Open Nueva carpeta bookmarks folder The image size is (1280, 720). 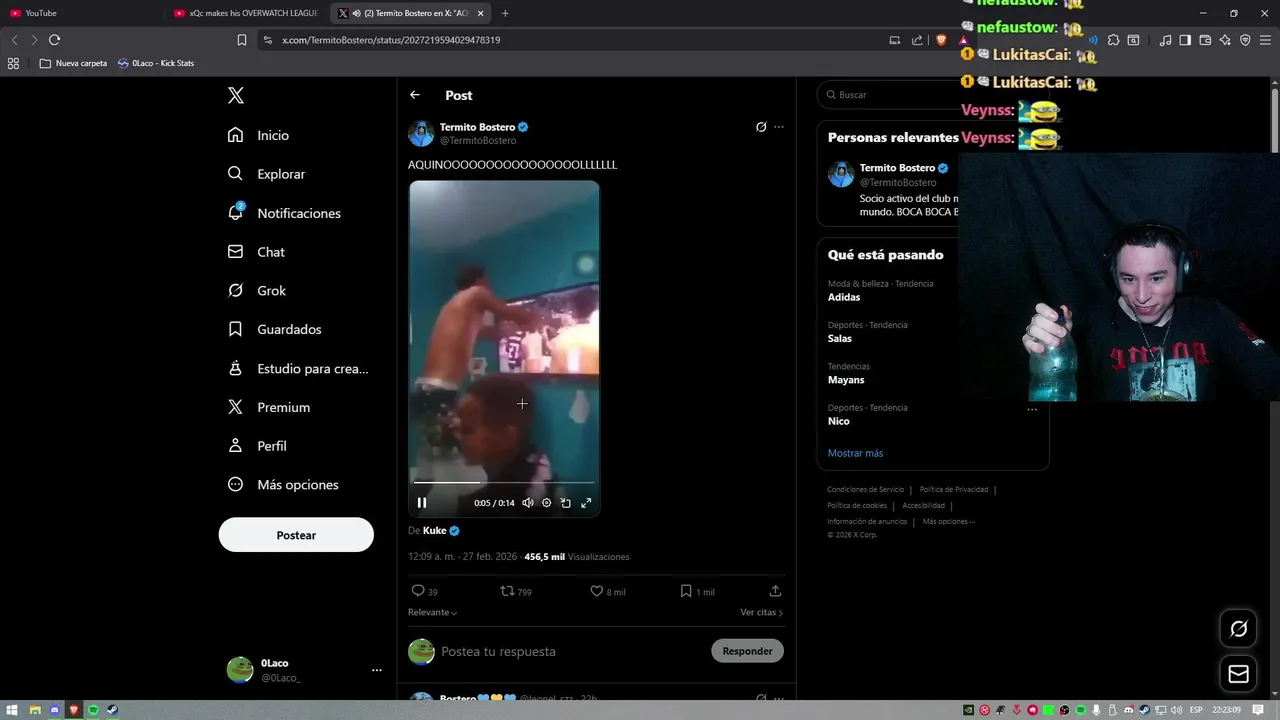pyautogui.click(x=73, y=63)
